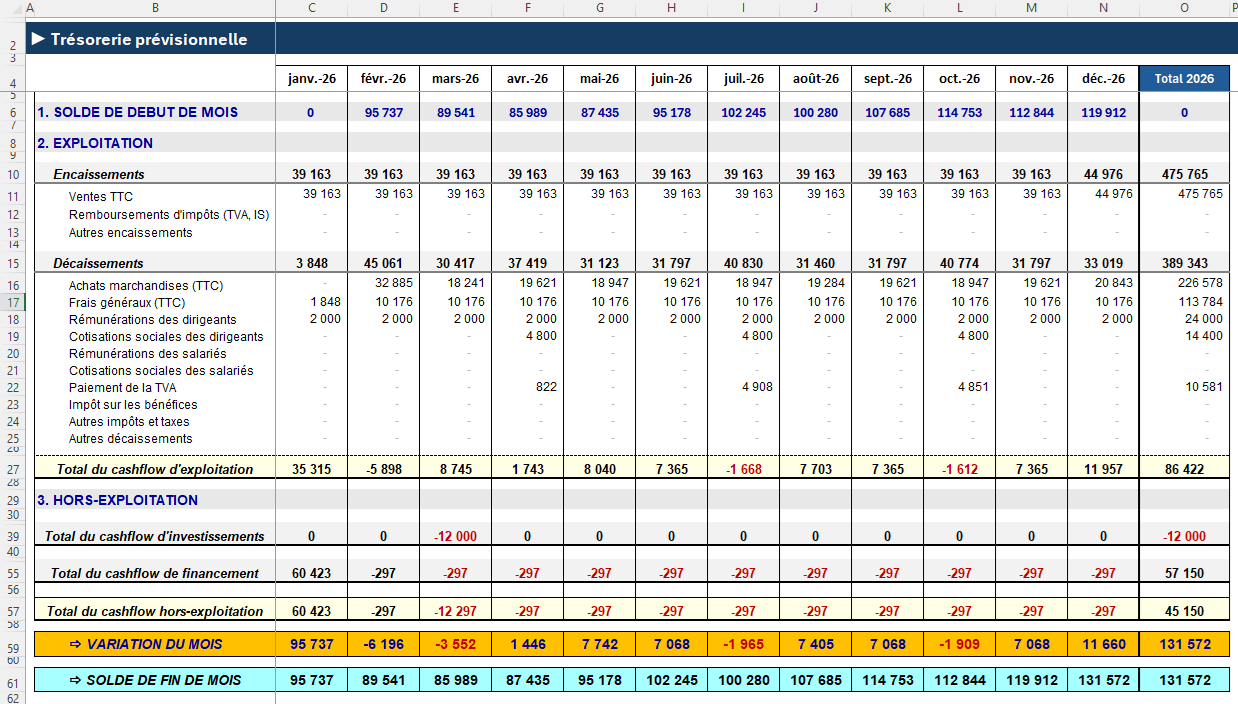Screen dimensions: 1238x704
Task: Select the VARIATION DU MOIS label cell
Action: (x=154, y=644)
